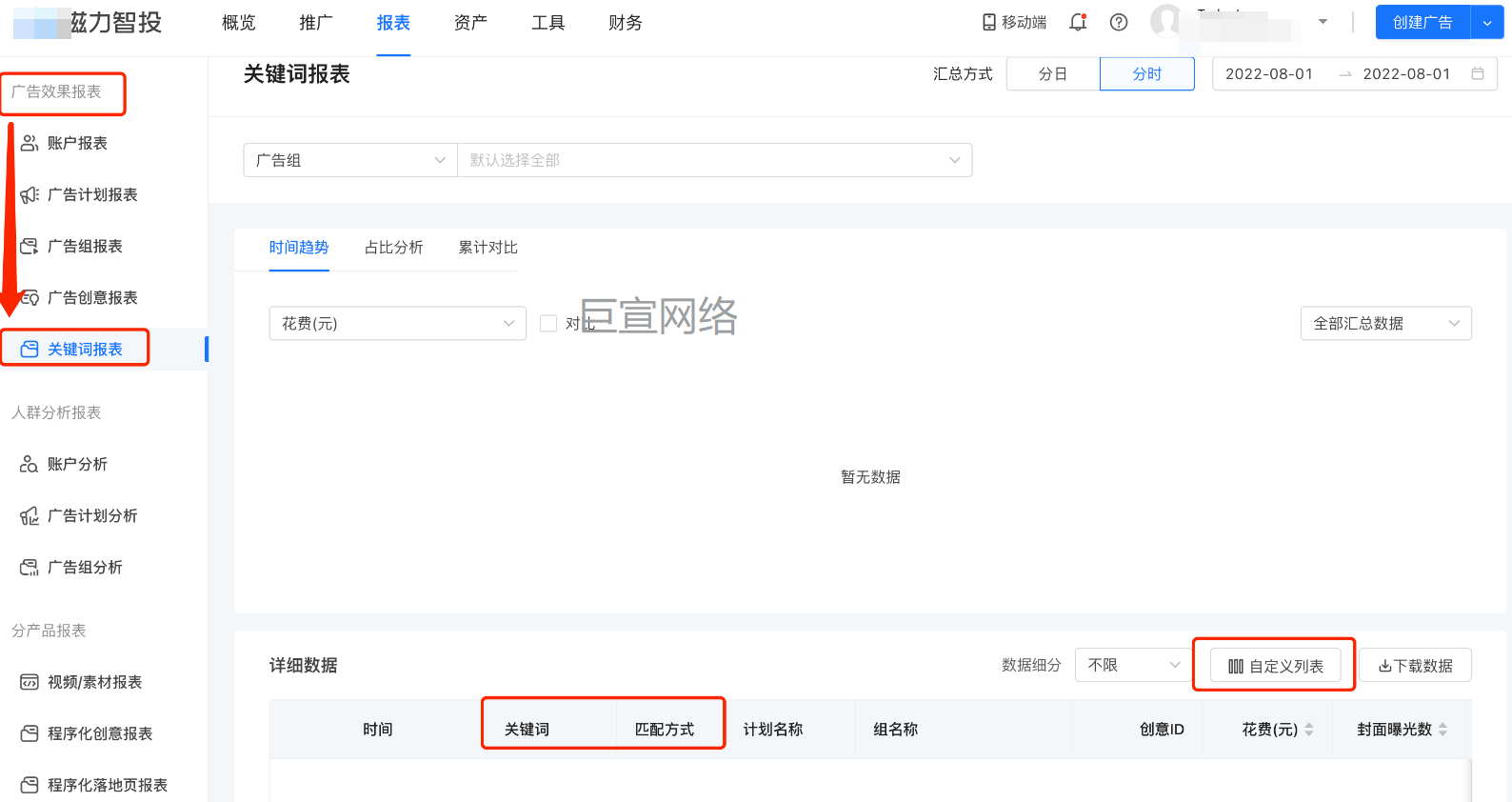Open the help question mark icon

point(1119,22)
